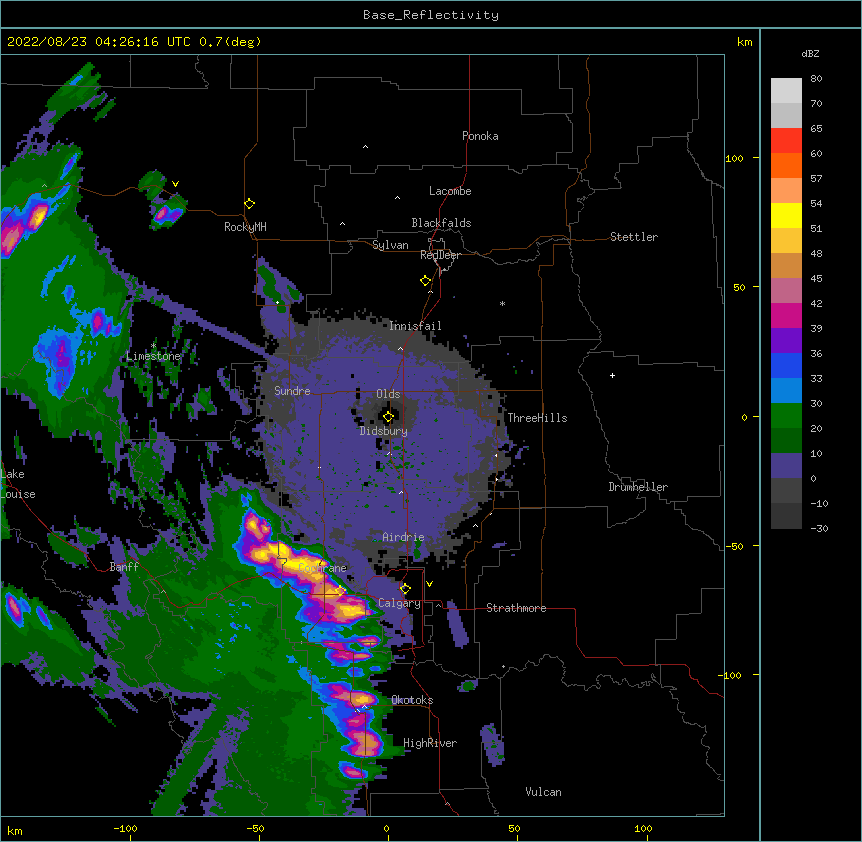
Task: Pick the salmon 54-57 dBZ legend swatch
Action: click(786, 190)
